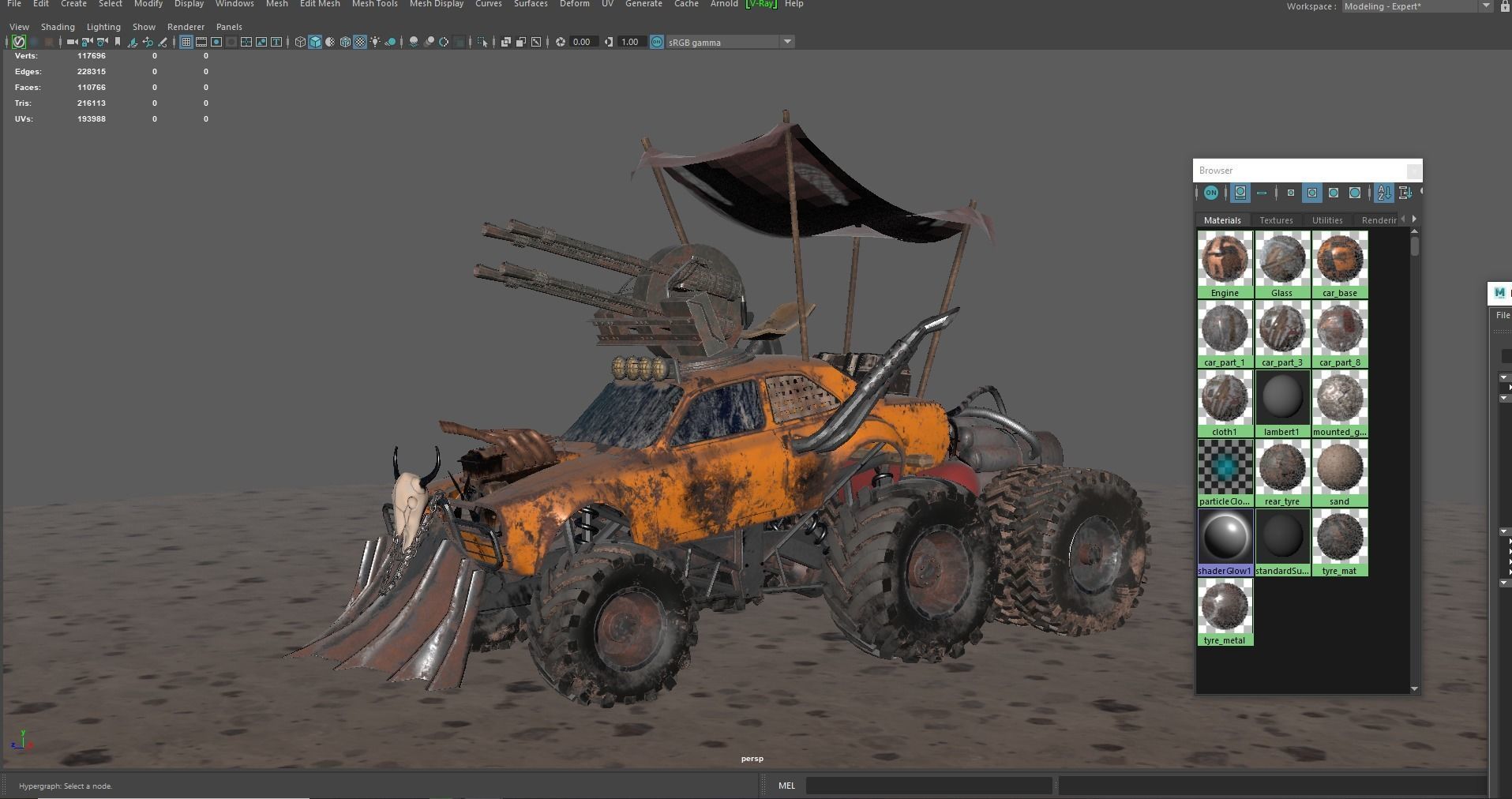This screenshot has height=799, width=1512.
Task: Click the tab scroll right arrow in Browser
Action: click(x=1414, y=219)
